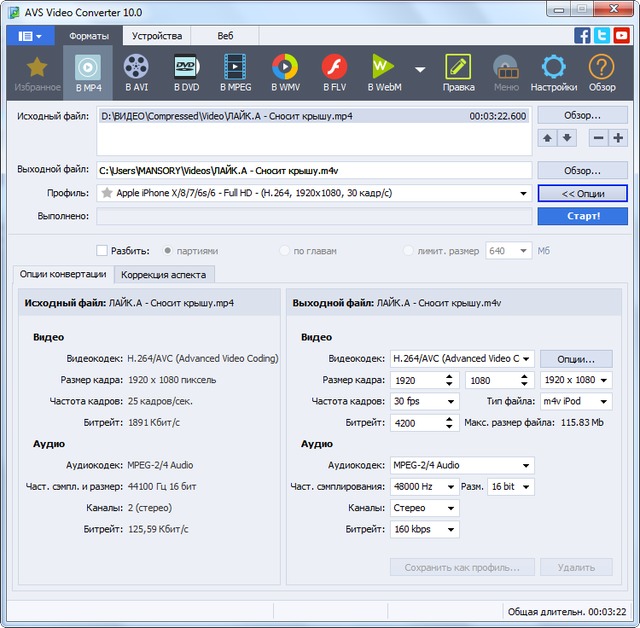Select the лимит. размер radio option
Viewport: 640px width, 628px height.
pos(408,251)
